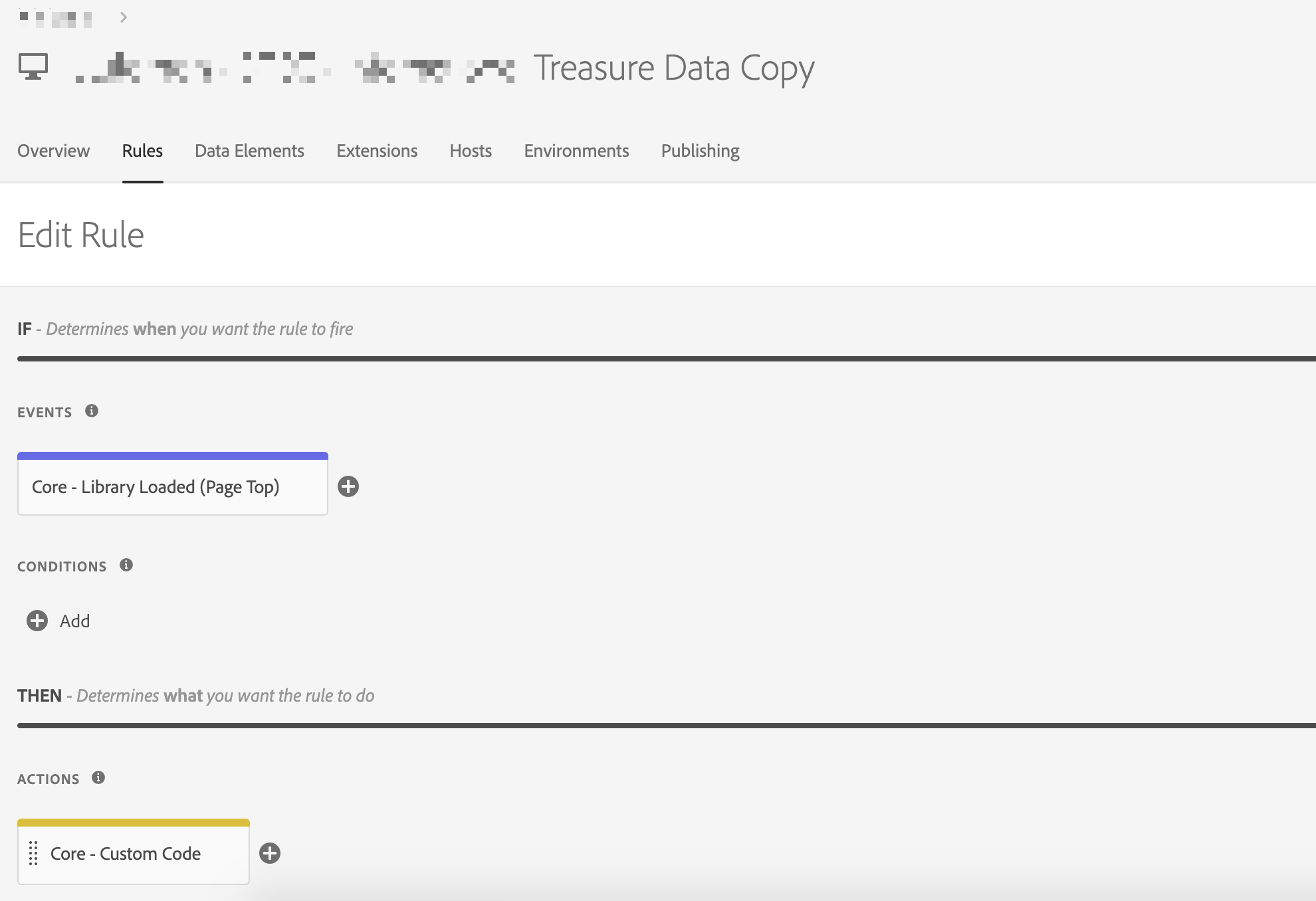This screenshot has width=1316, height=901.
Task: Click the info icon next to Actions
Action: (98, 777)
